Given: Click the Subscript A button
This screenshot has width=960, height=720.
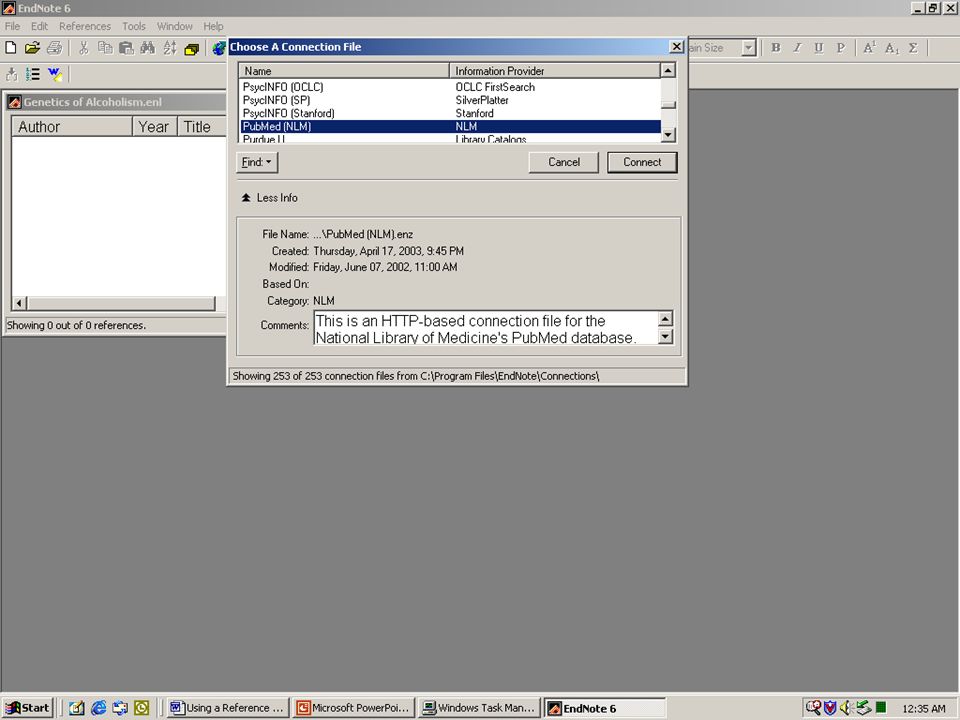Looking at the screenshot, I should pyautogui.click(x=891, y=48).
